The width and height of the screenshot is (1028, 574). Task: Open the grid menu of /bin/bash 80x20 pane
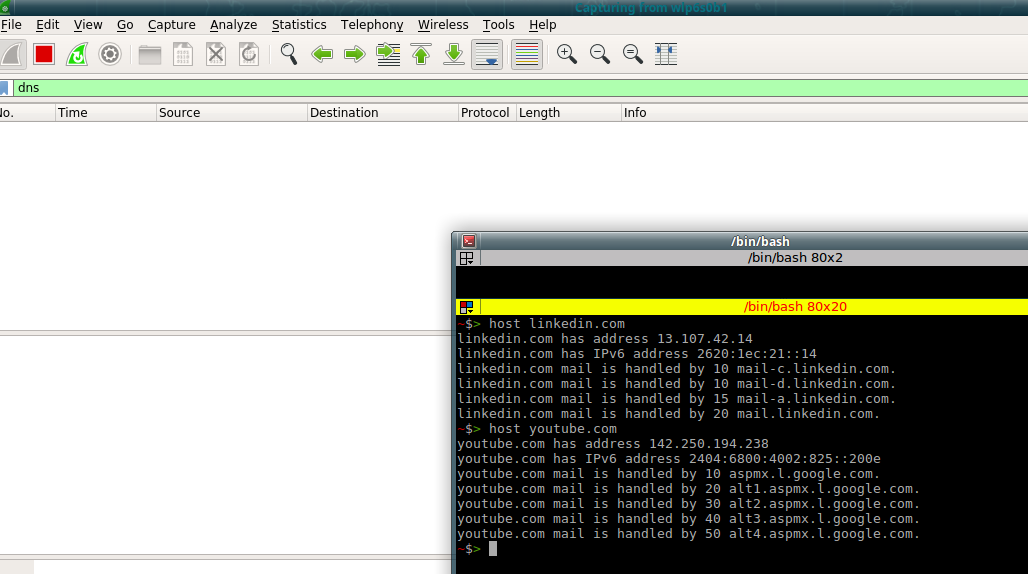[x=467, y=307]
